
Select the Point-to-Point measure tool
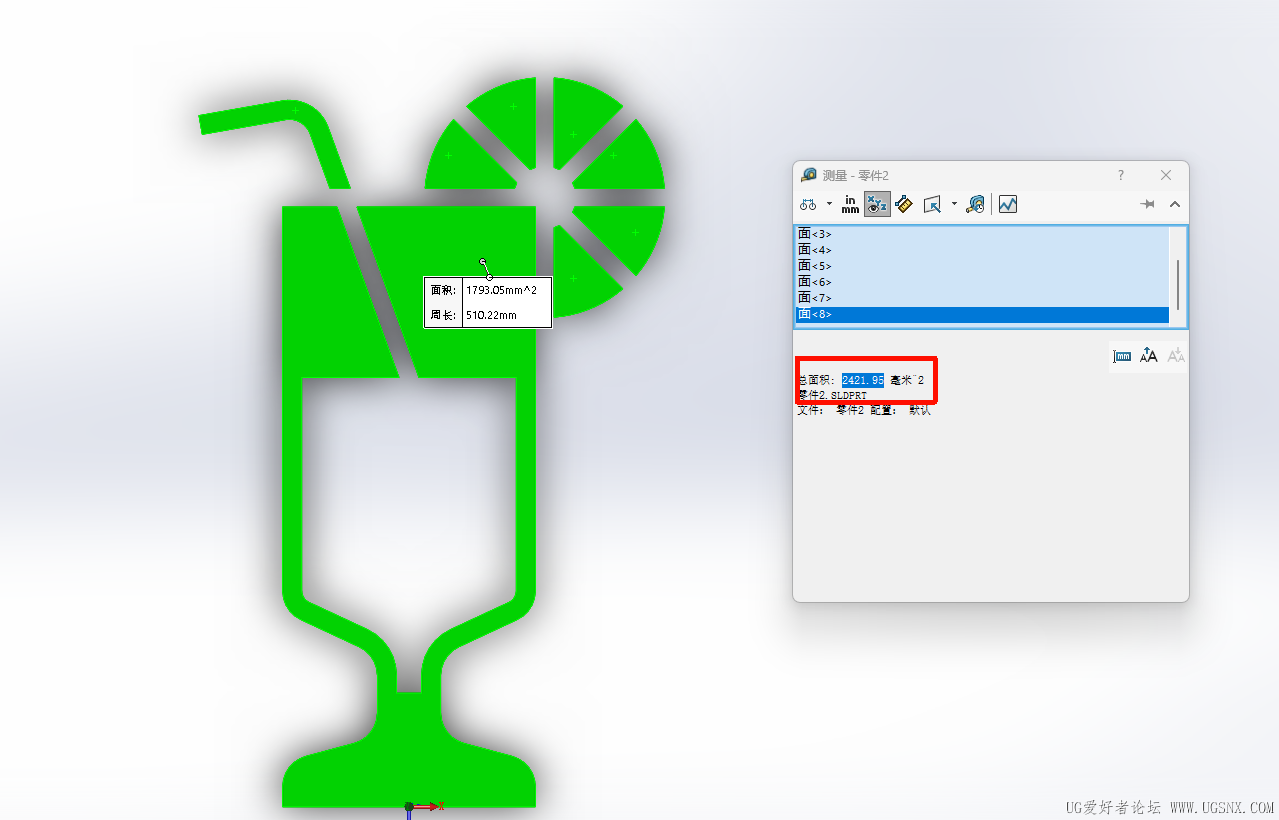(904, 204)
